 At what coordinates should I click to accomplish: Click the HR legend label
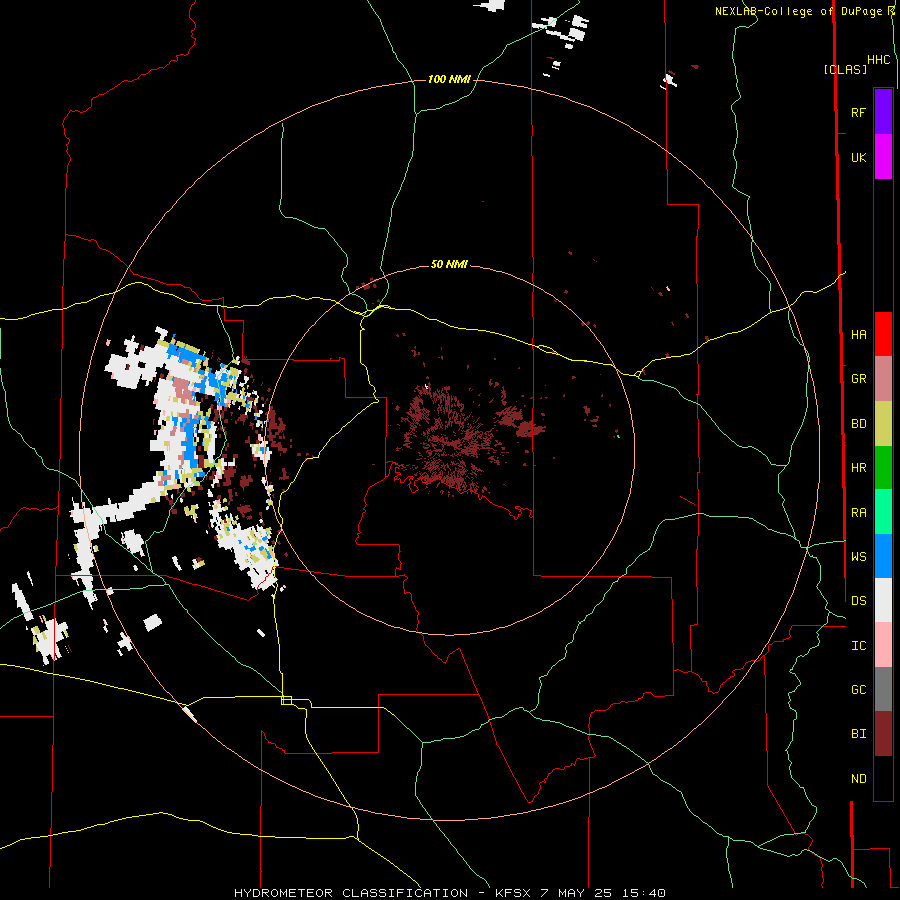pyautogui.click(x=858, y=468)
